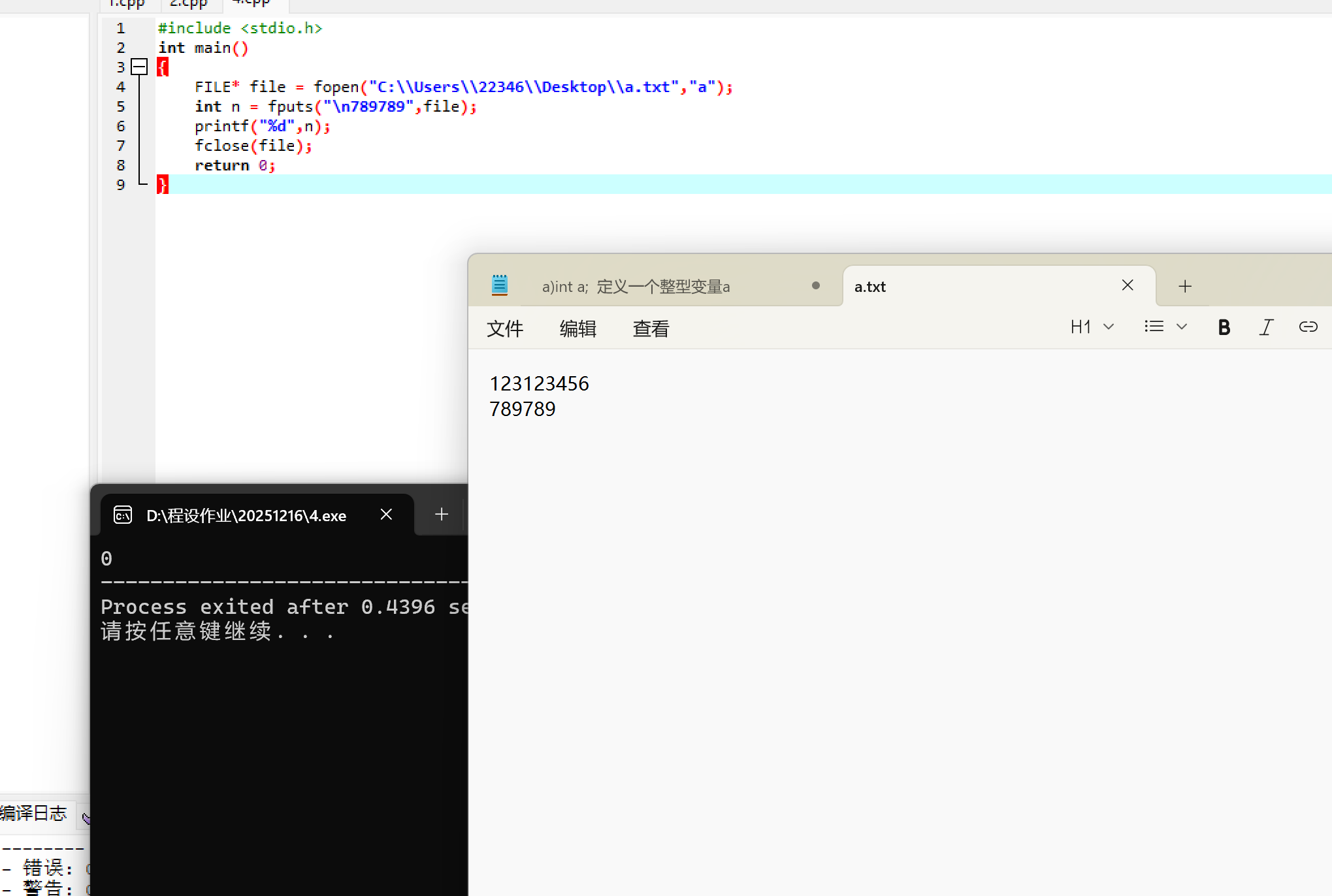The width and height of the screenshot is (1332, 896).
Task: Apply italic formatting in Notepad
Action: click(1266, 327)
